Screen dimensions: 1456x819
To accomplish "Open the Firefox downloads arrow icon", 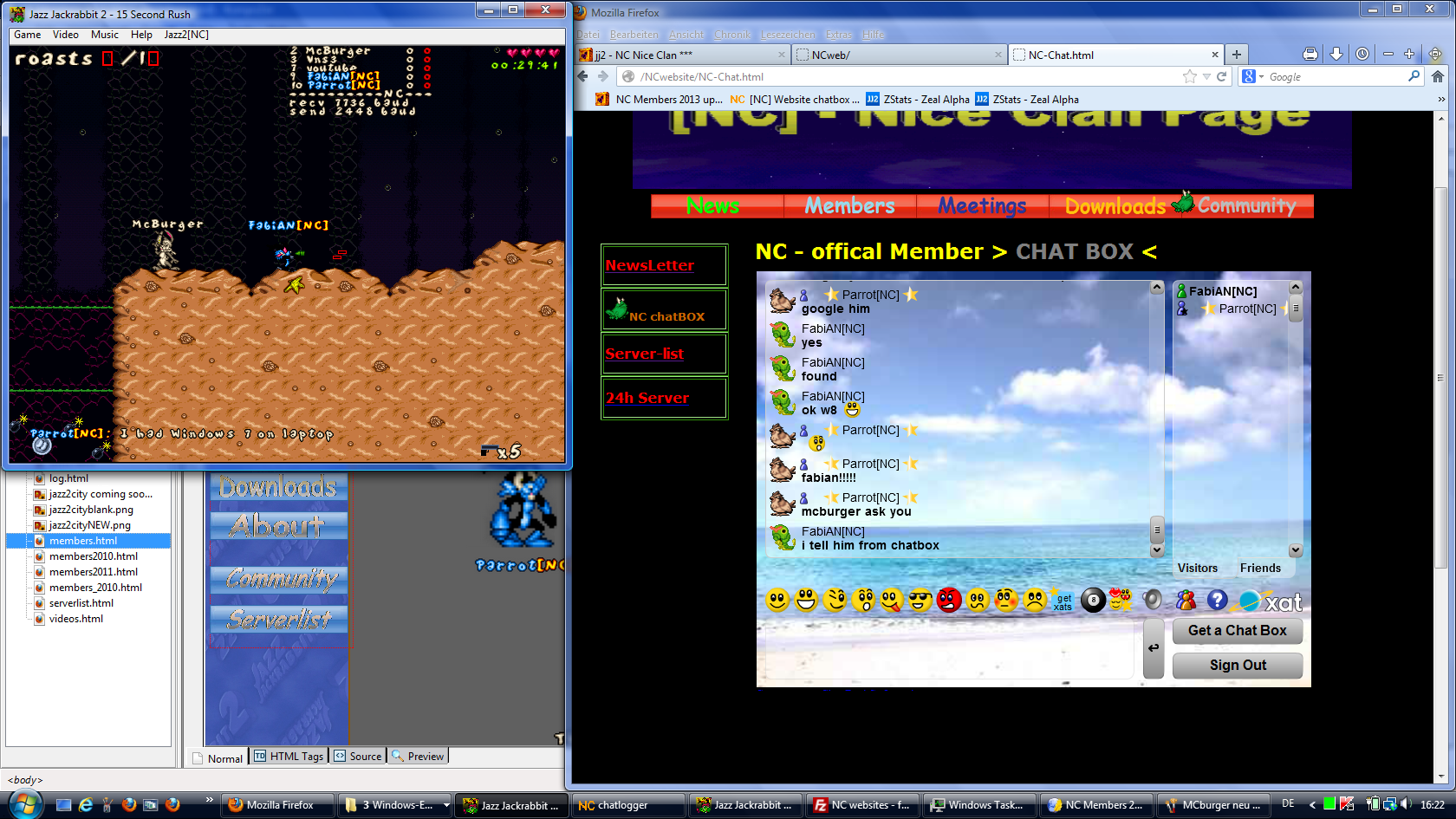I will pyautogui.click(x=1336, y=54).
